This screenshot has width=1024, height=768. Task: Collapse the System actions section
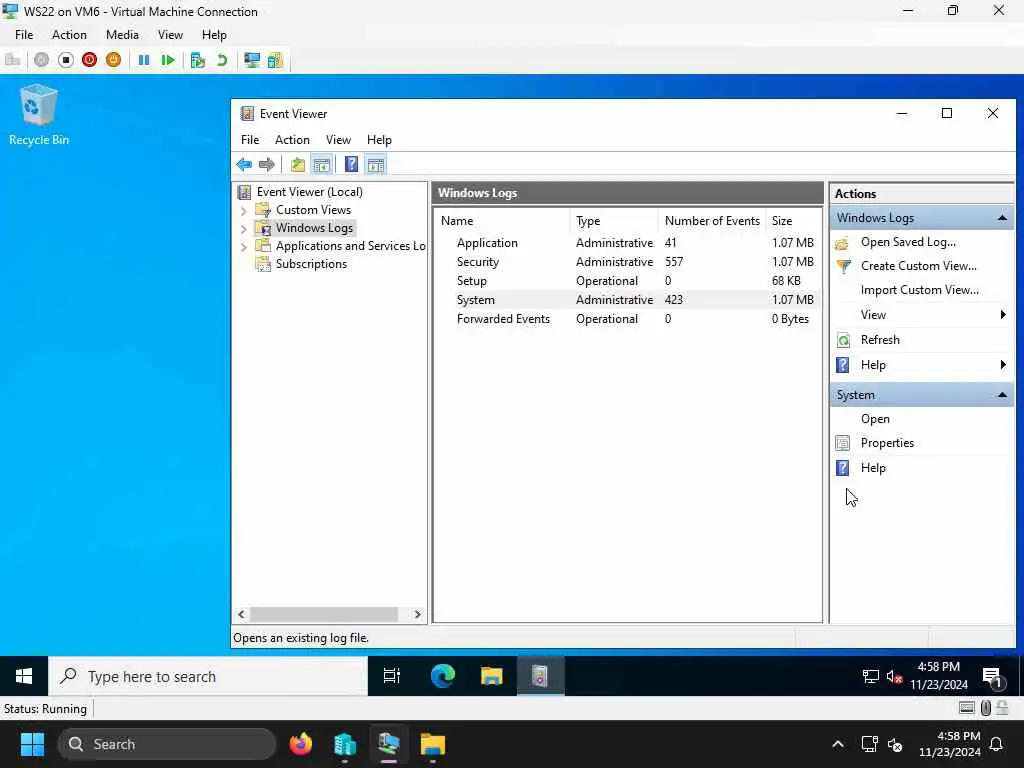pos(1002,395)
